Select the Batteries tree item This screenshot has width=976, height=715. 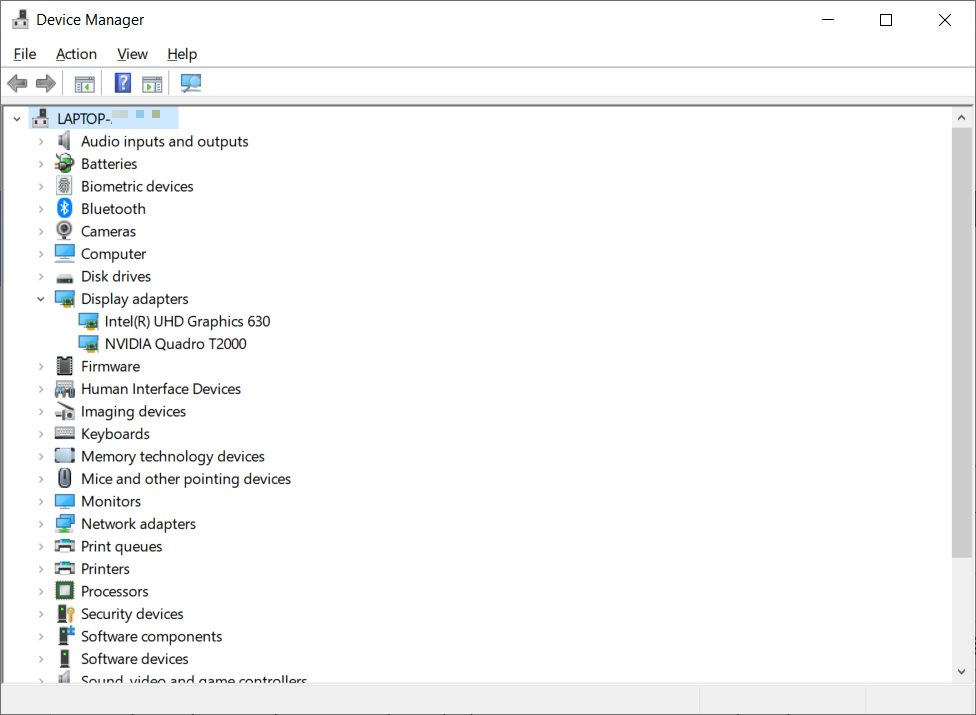(x=110, y=163)
